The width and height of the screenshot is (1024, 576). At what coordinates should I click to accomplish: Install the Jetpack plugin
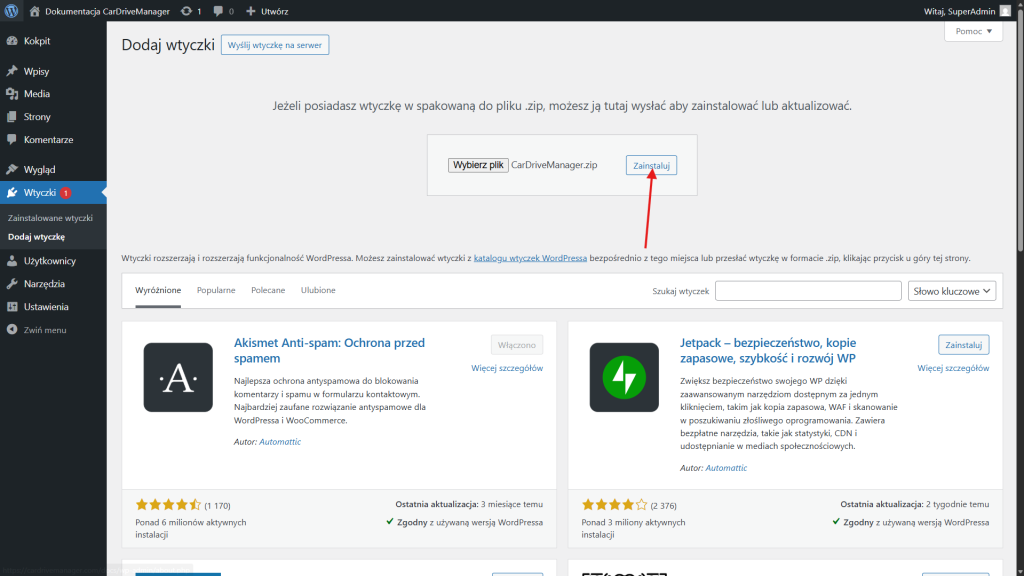point(963,345)
